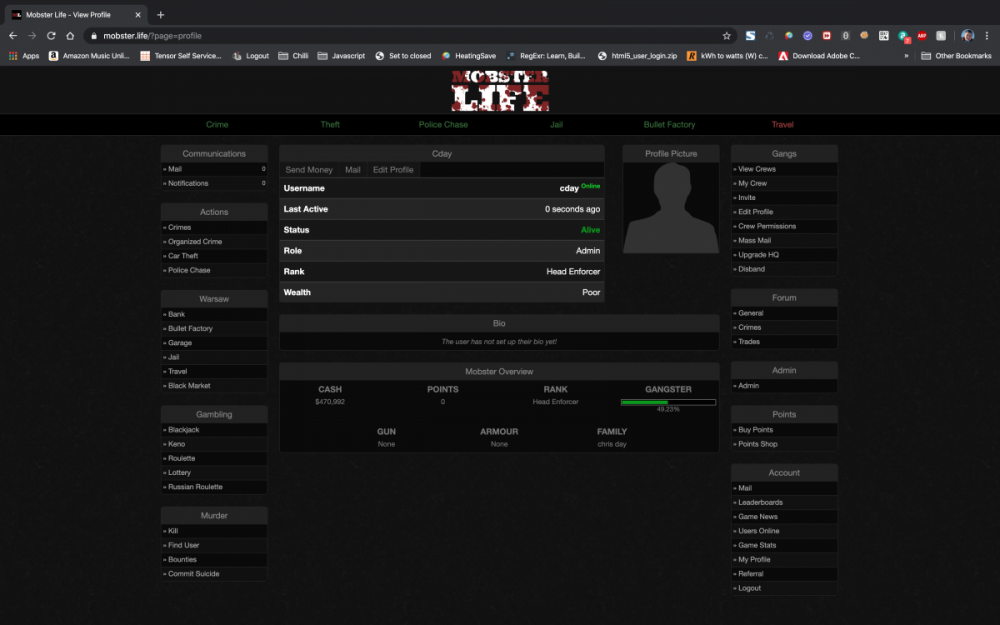This screenshot has width=1000, height=625.
Task: Open the AdBlock Plus extension
Action: point(921,34)
